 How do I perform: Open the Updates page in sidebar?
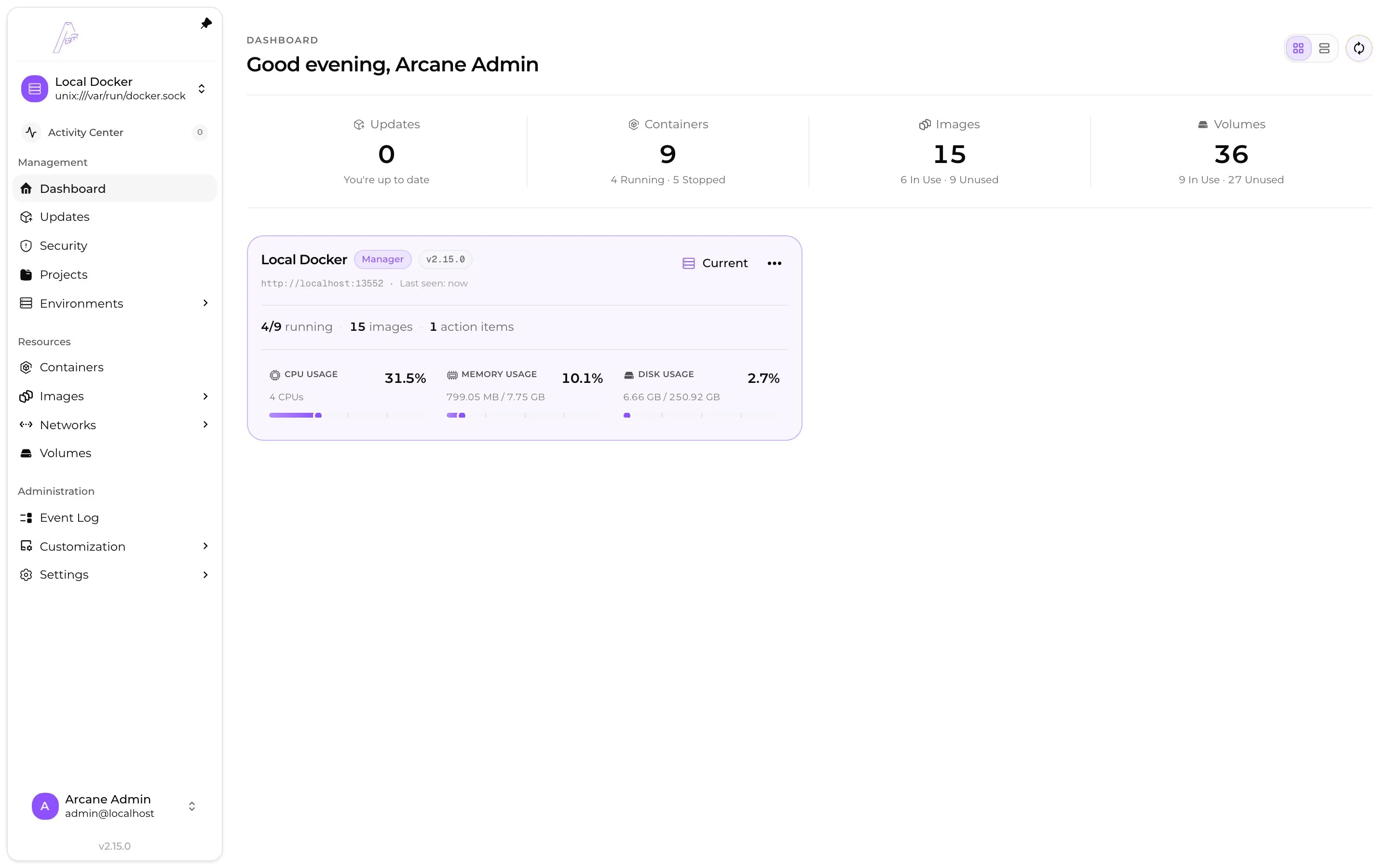click(115, 217)
